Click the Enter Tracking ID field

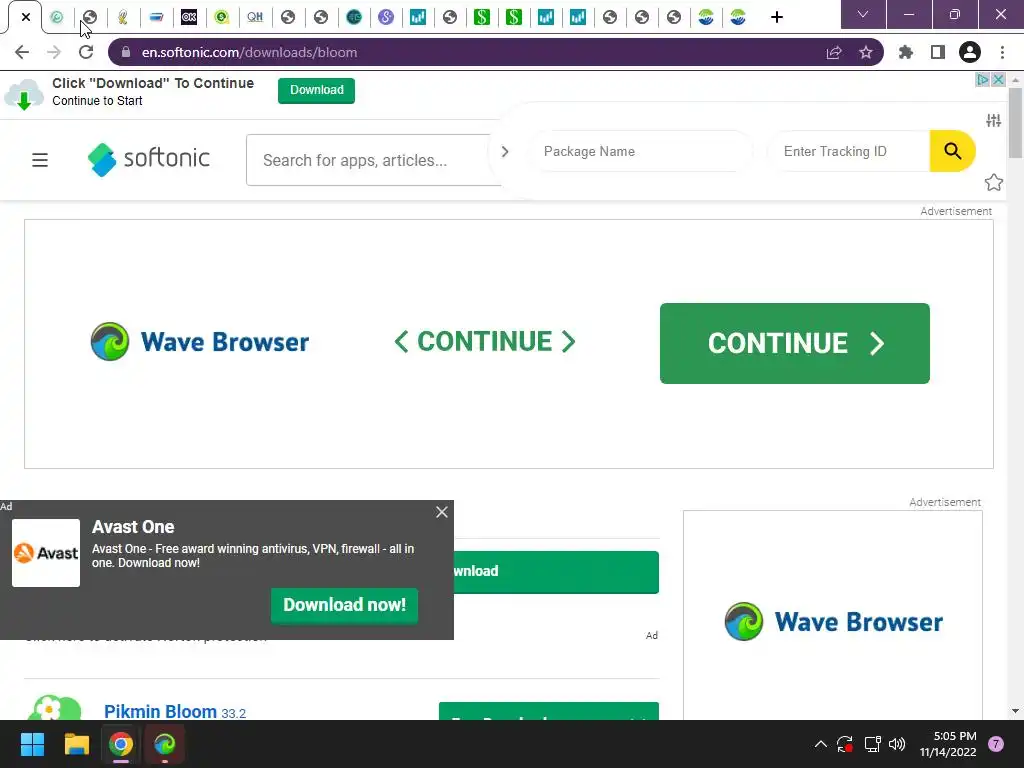[849, 152]
